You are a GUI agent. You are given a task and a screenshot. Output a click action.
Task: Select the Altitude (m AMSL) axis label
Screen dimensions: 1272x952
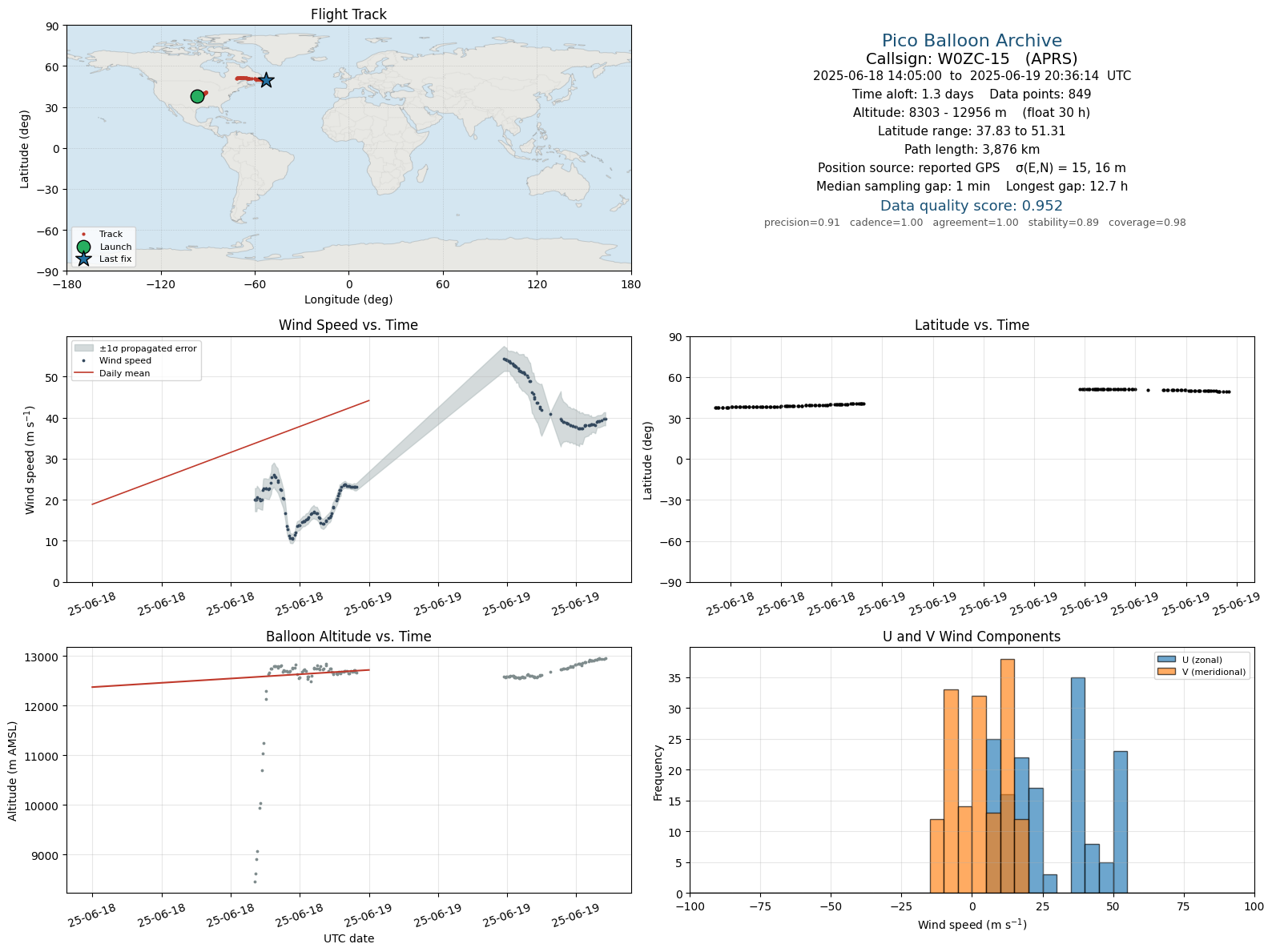(13, 770)
